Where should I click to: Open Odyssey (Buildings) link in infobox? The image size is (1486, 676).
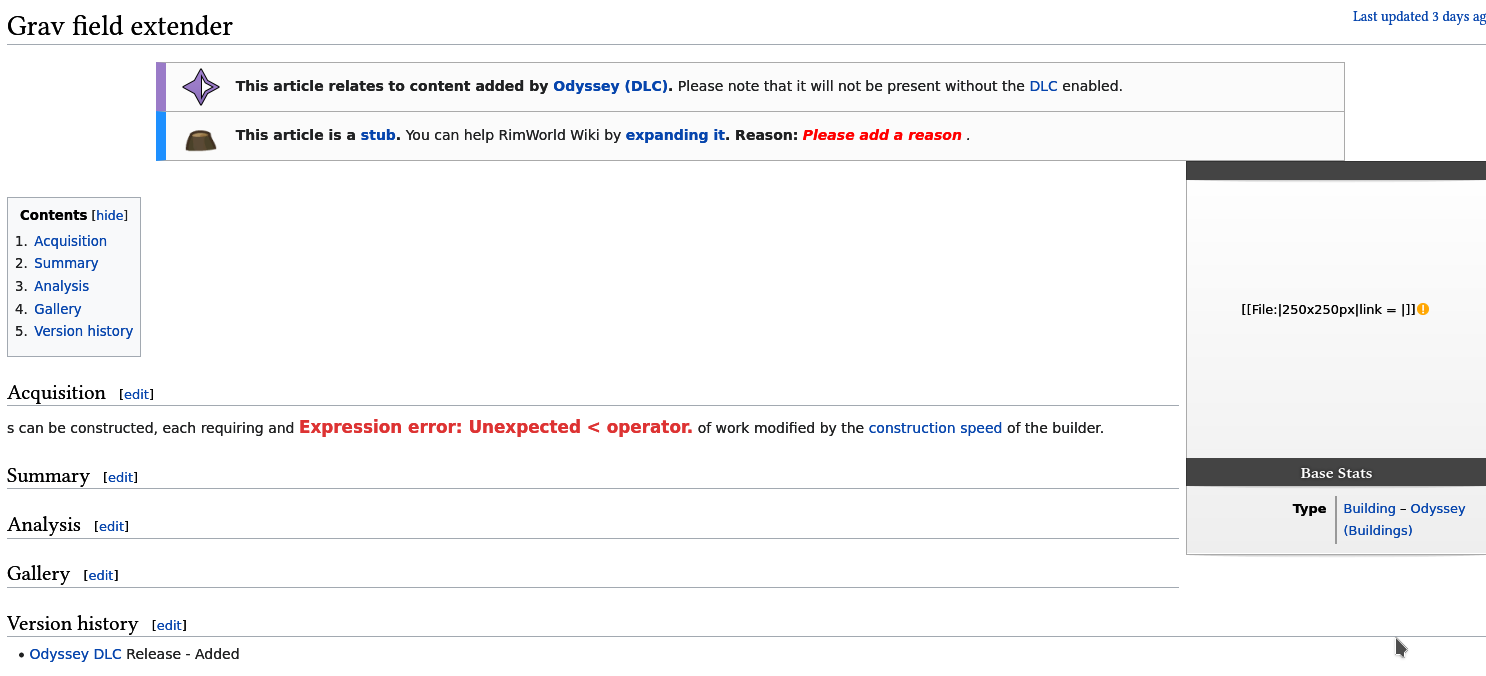(x=1405, y=520)
